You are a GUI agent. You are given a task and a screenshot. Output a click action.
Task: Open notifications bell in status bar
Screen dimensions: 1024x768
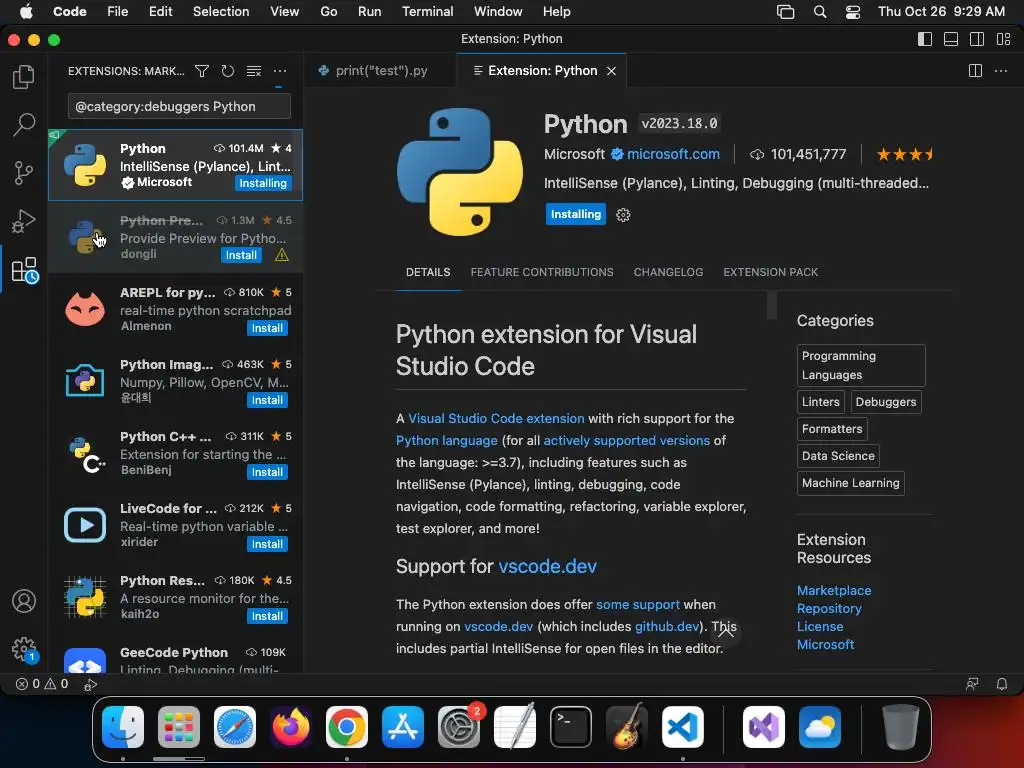[x=1002, y=684]
